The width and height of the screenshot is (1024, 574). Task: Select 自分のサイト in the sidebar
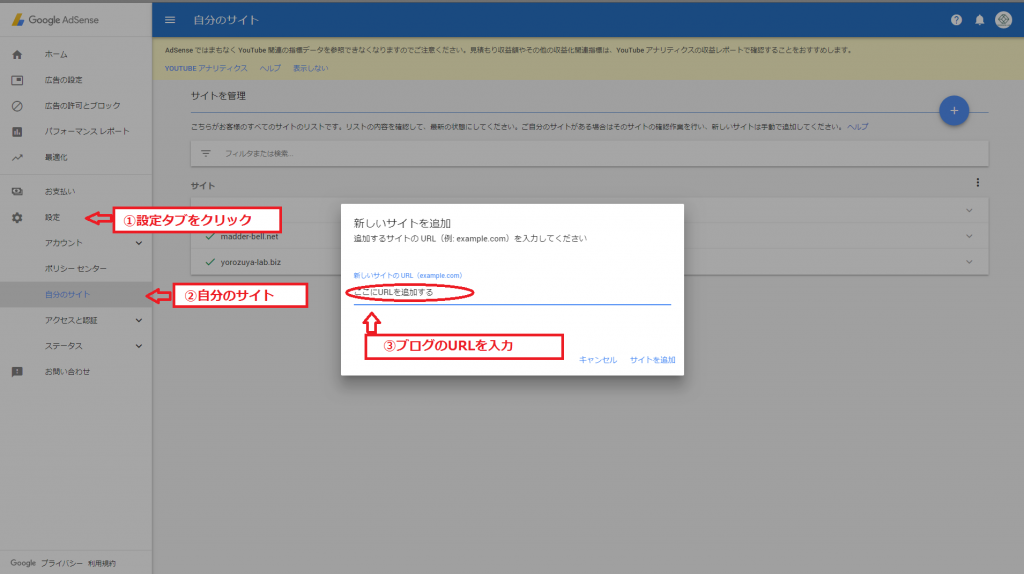68,295
